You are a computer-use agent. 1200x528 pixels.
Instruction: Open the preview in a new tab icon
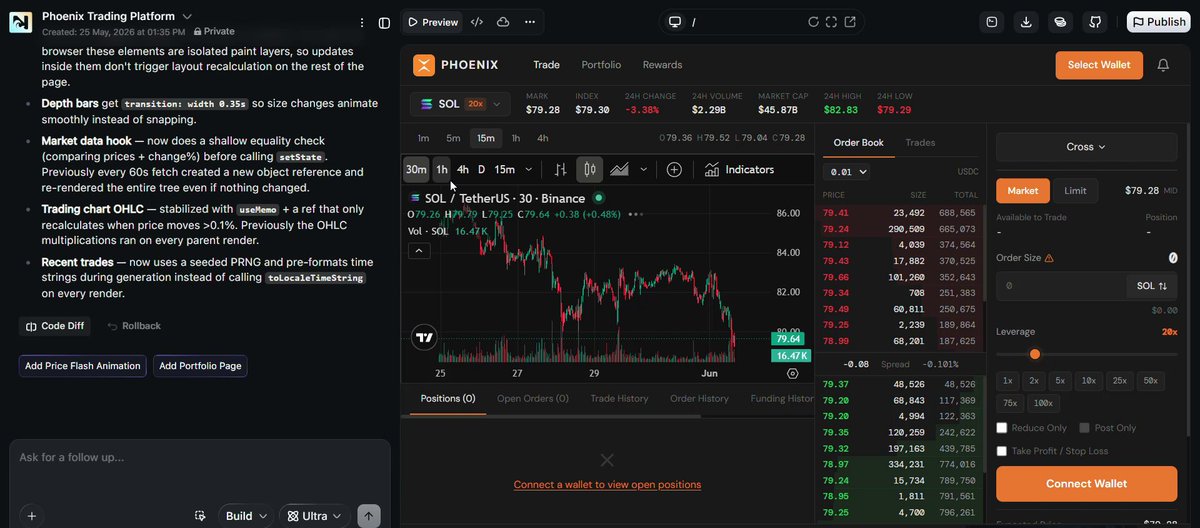pos(850,22)
